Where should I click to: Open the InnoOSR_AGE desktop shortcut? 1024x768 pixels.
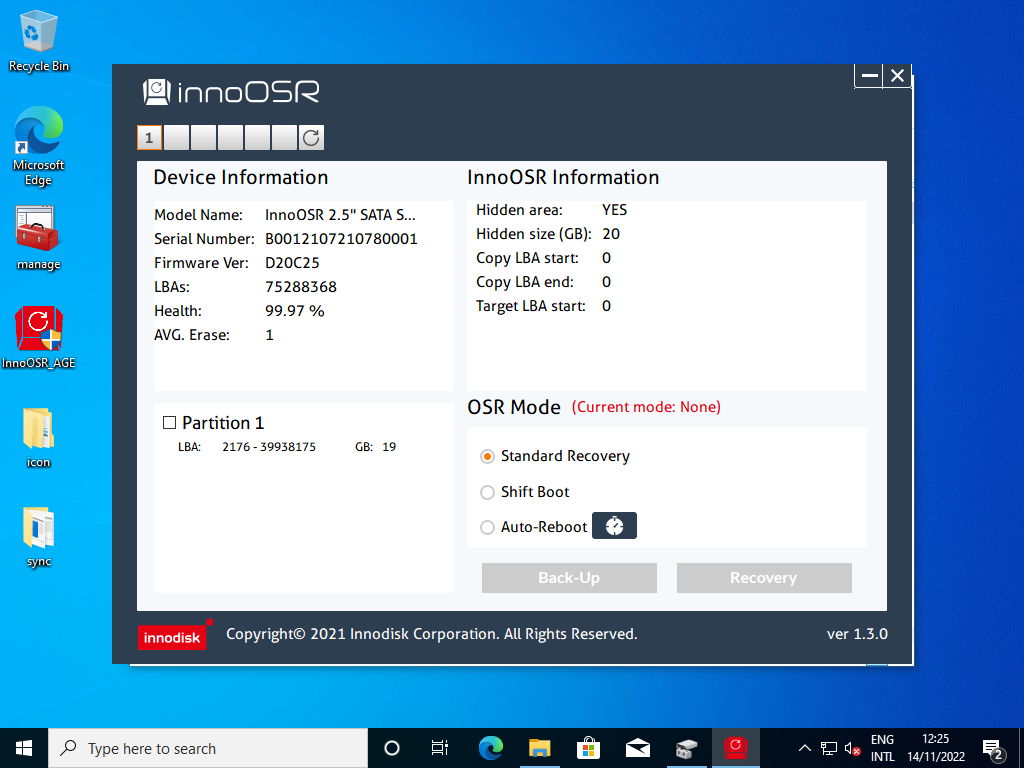point(39,331)
